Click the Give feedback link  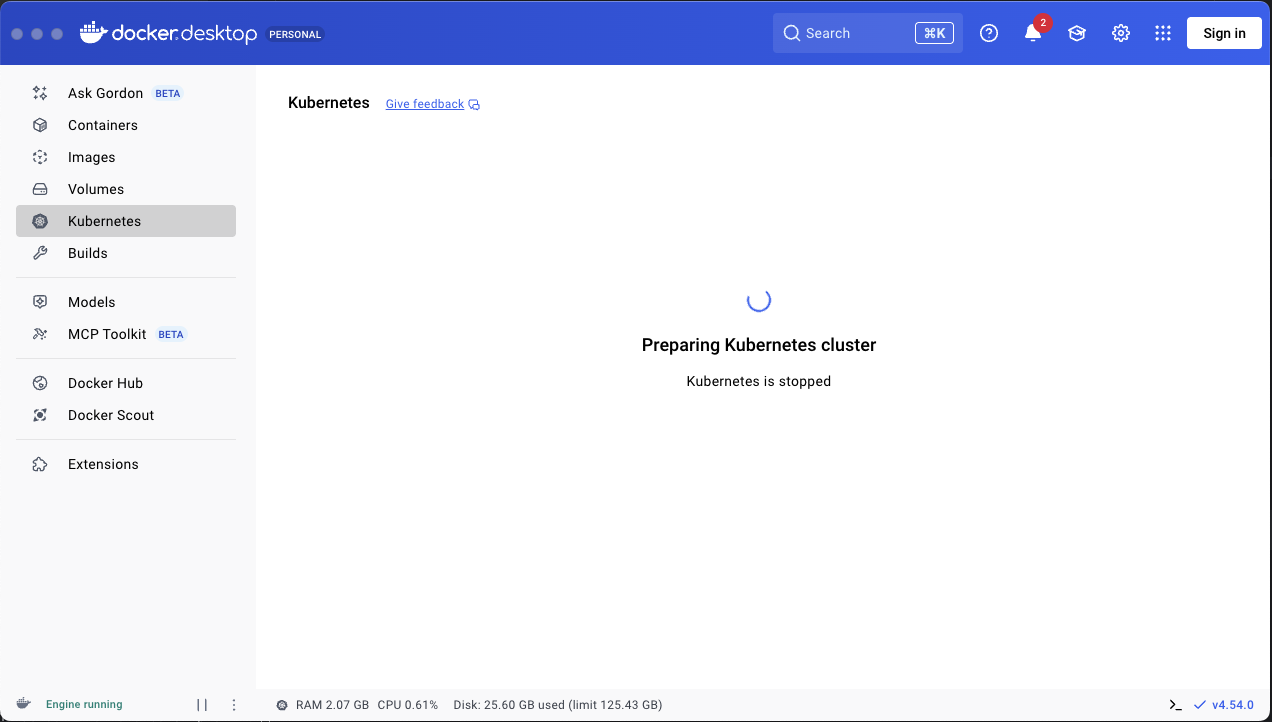pyautogui.click(x=425, y=104)
